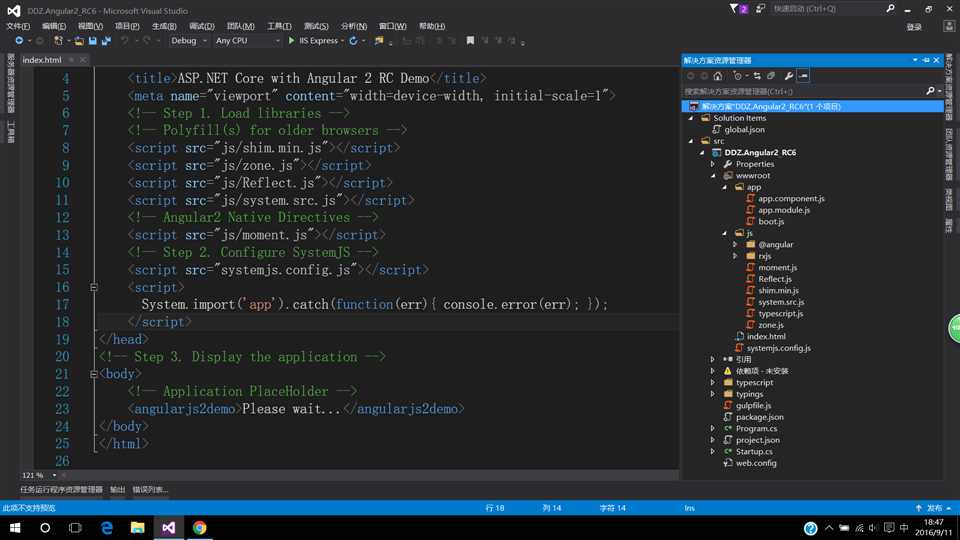Open the 帮助(H) menu
960x540 pixels.
point(432,26)
